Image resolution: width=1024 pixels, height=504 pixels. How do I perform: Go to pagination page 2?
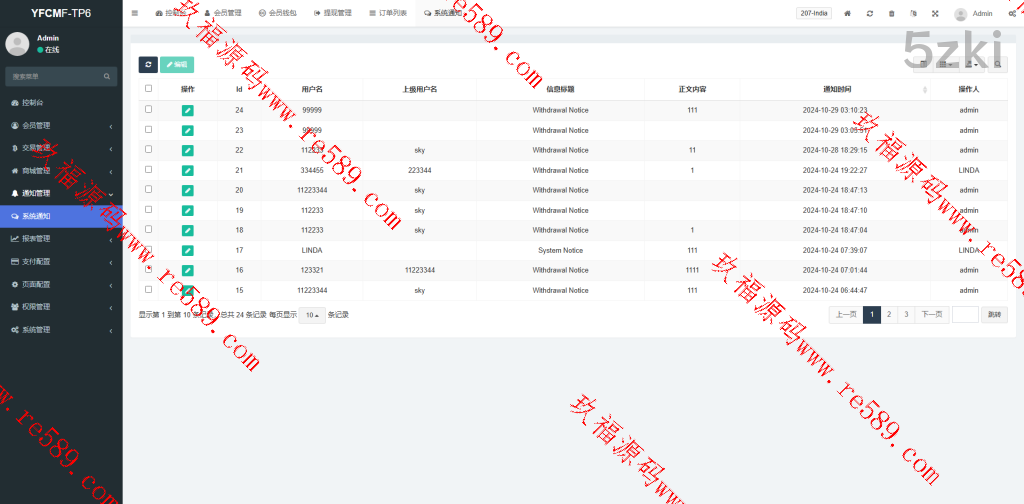point(889,314)
